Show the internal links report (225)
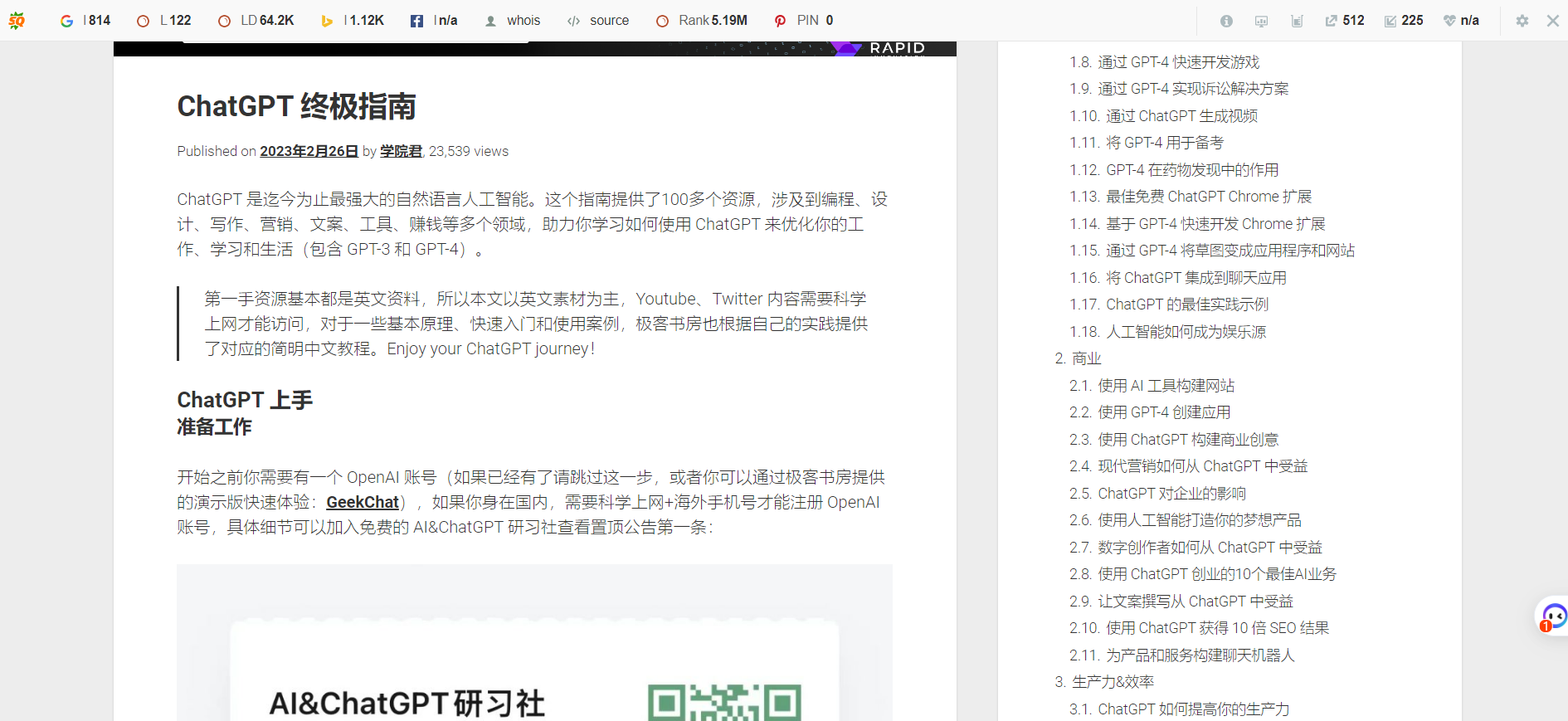Screen dimensions: 1568x721 1404,21
